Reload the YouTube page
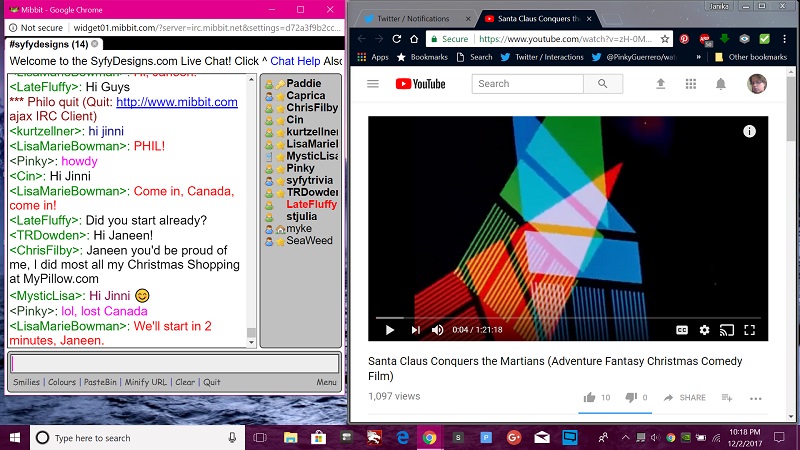Viewport: 800px width, 450px height. click(x=396, y=39)
